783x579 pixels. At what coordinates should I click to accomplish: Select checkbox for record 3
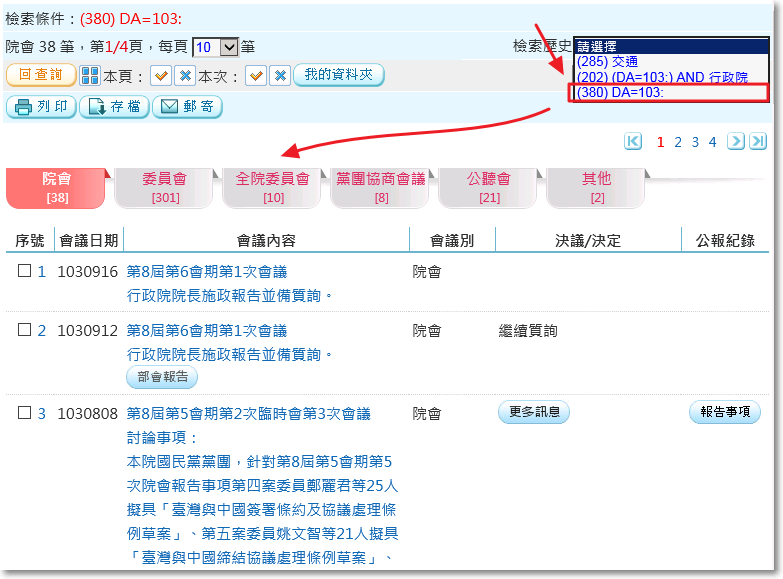coord(25,413)
